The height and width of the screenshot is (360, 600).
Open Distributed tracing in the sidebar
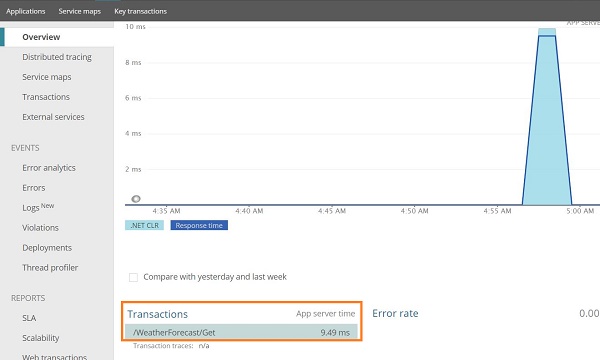coord(57,57)
